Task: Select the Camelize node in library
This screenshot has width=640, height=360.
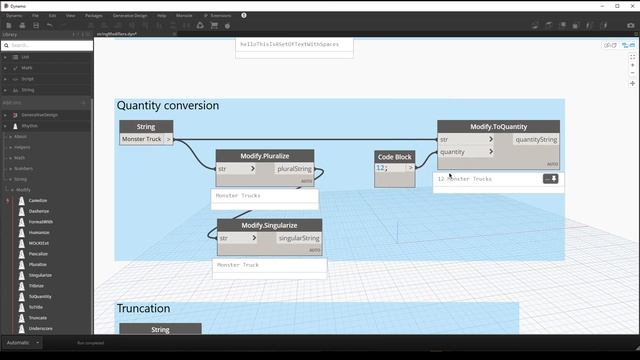Action: (x=38, y=200)
